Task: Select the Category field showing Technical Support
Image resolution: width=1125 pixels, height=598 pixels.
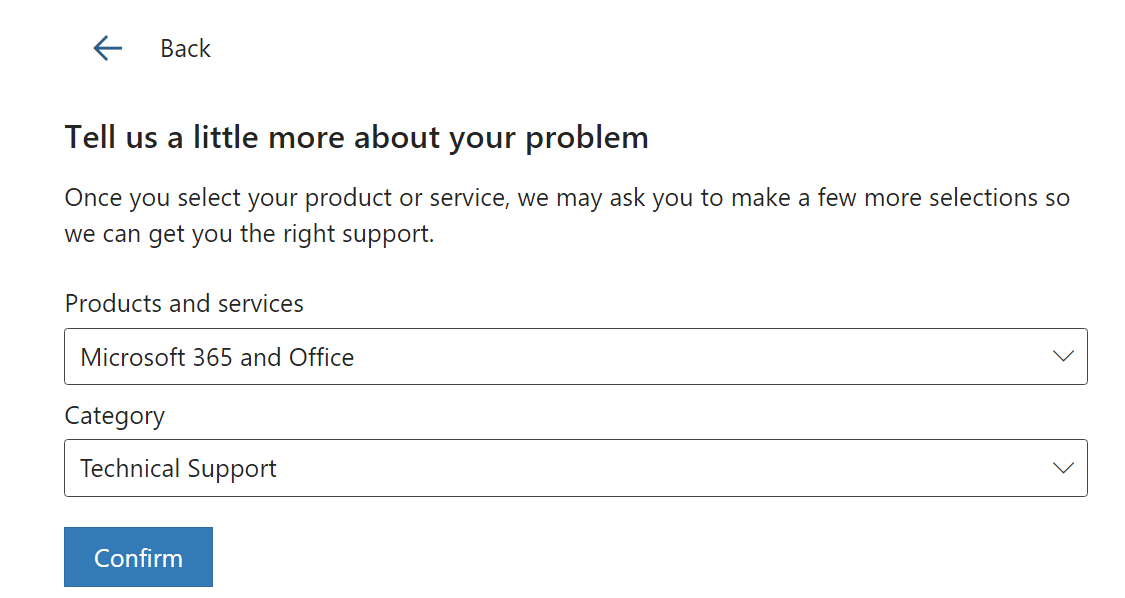Action: click(575, 467)
